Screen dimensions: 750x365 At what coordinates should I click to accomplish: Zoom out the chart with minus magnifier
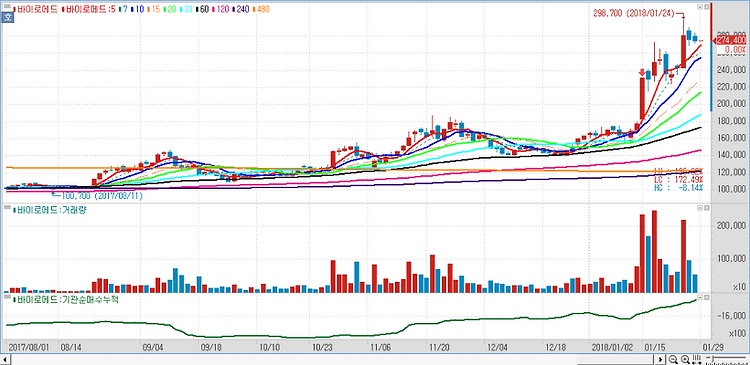(x=673, y=359)
